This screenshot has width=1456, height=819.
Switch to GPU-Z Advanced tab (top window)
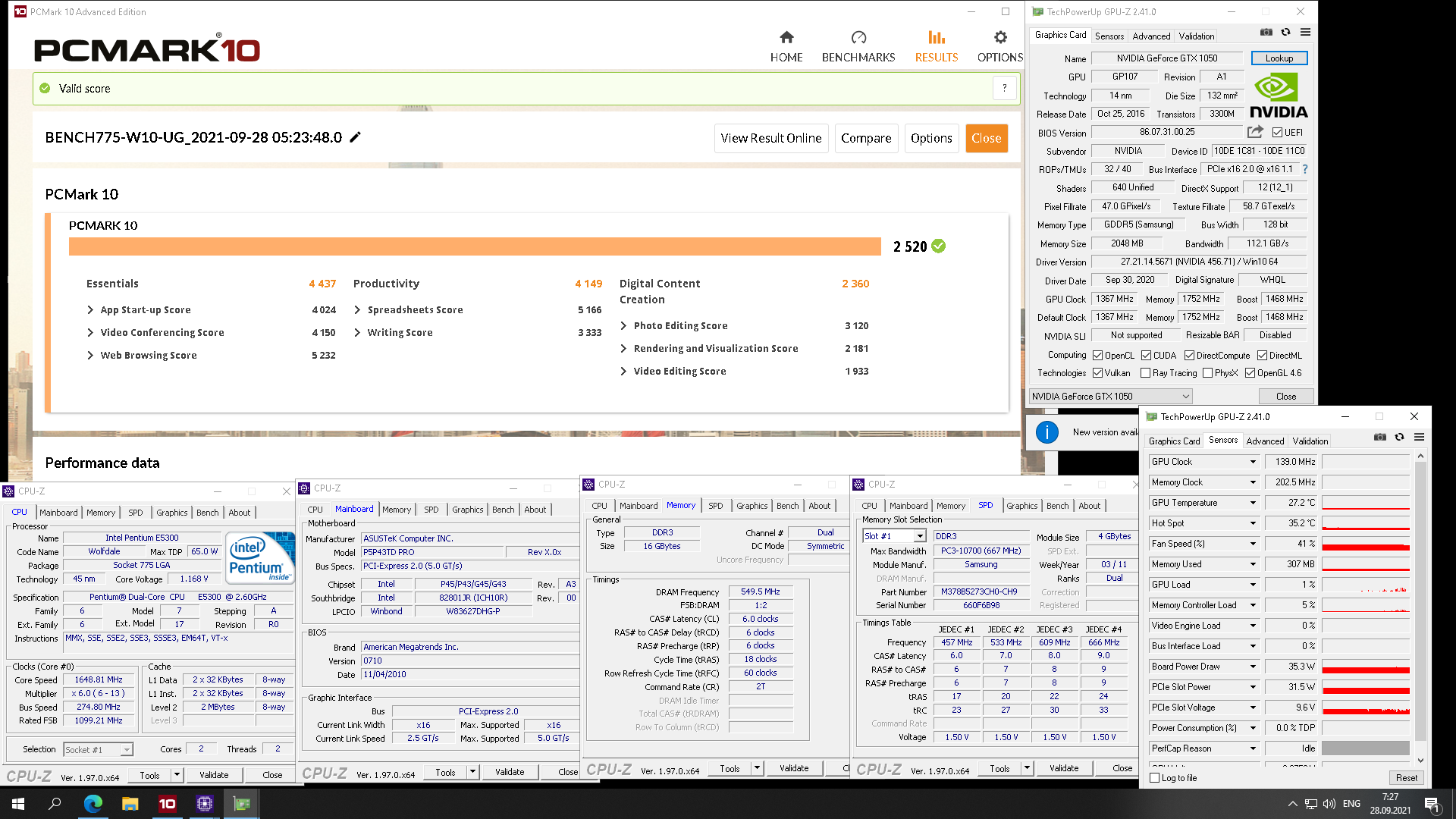(x=1151, y=36)
